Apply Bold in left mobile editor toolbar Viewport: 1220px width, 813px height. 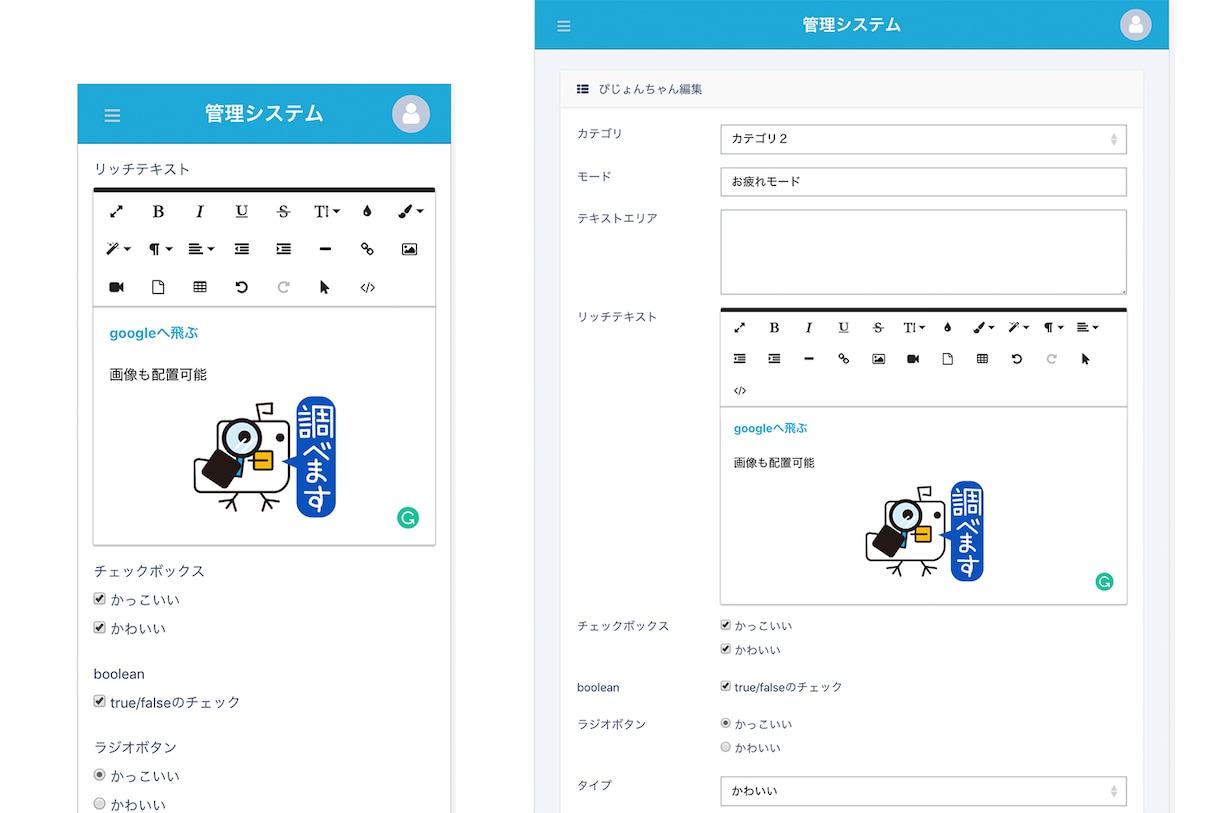point(158,211)
